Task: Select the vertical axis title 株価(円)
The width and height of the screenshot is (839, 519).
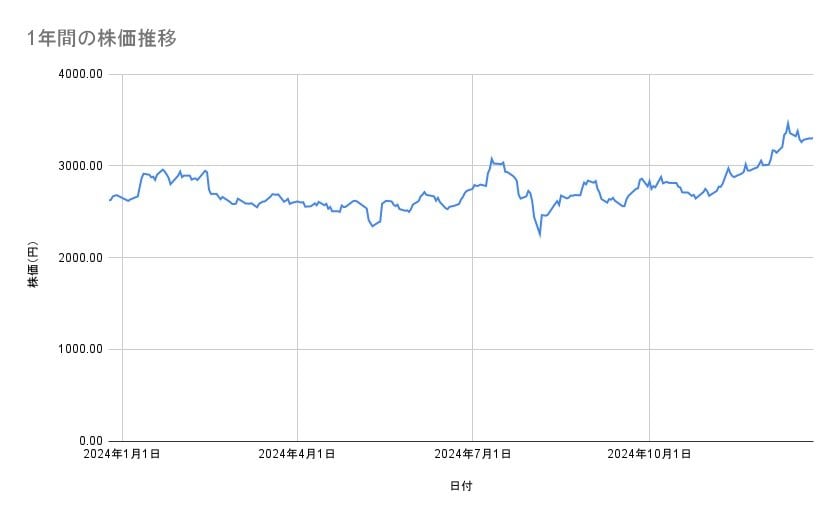Action: pos(33,262)
